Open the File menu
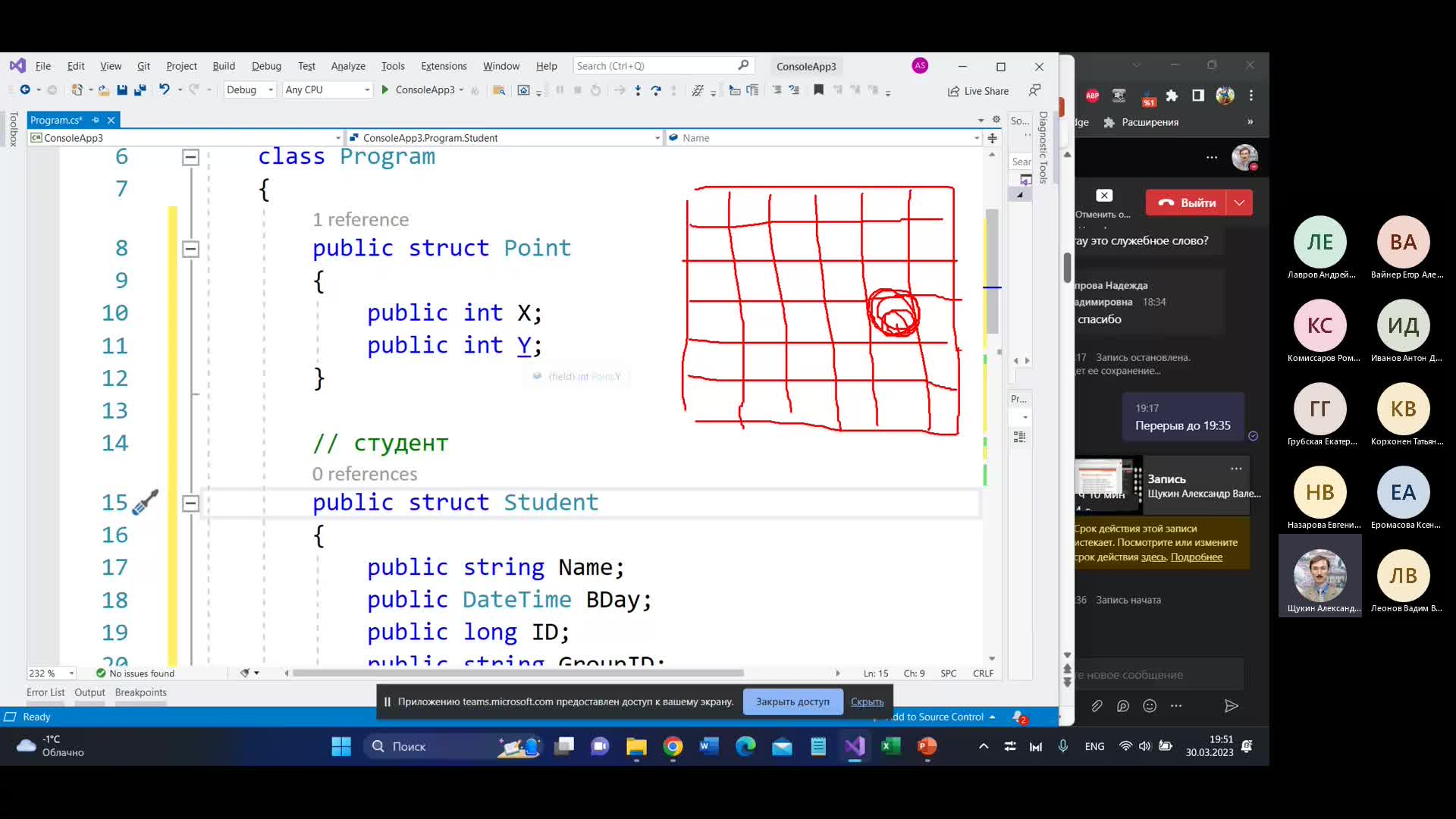 pos(43,66)
